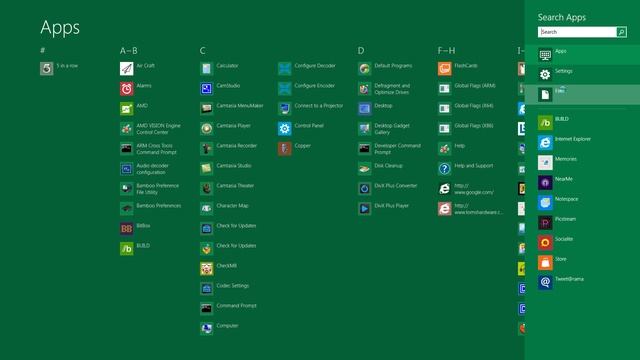Open the Desktop tile
The image size is (640, 360).
coord(375,109)
